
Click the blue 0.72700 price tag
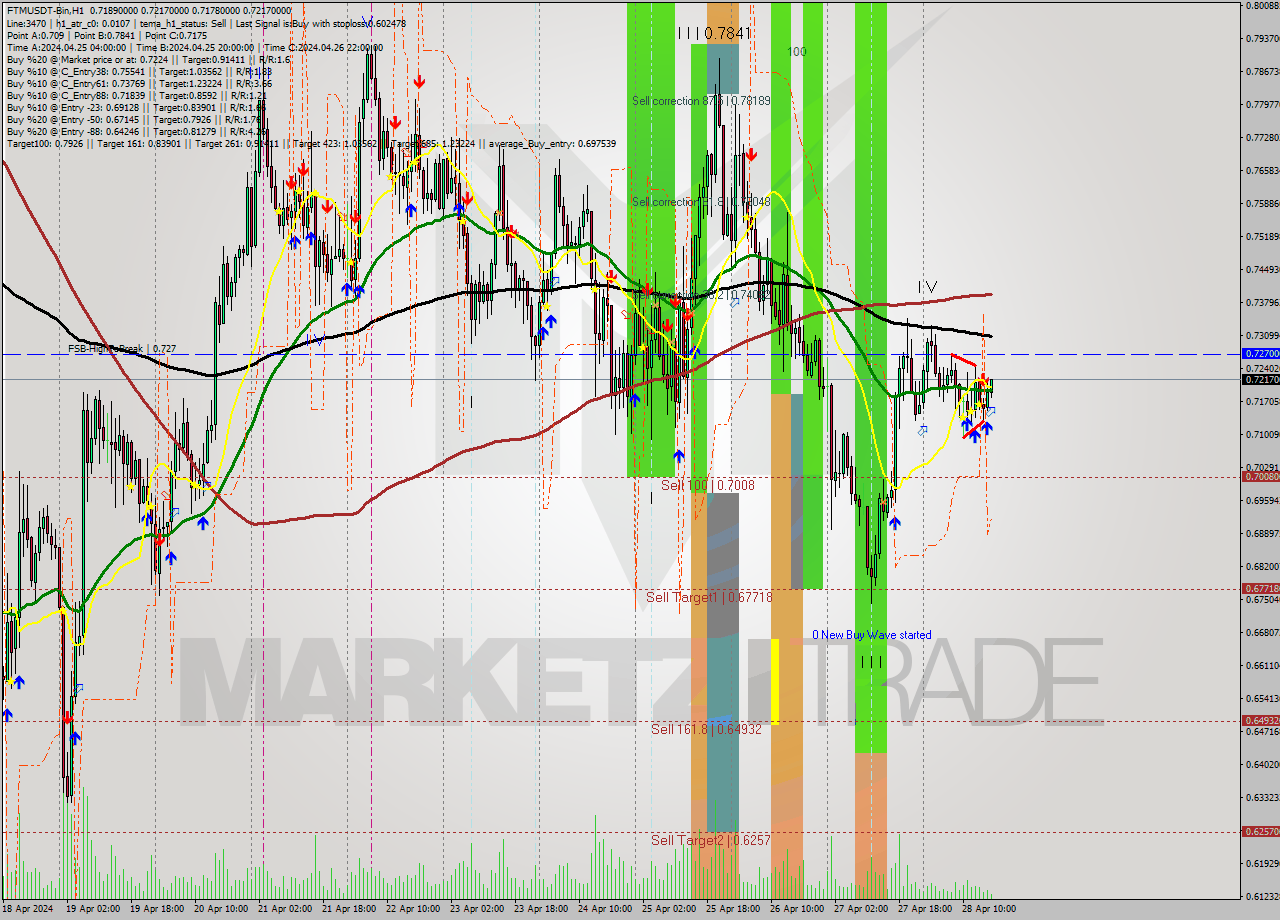coord(1260,354)
